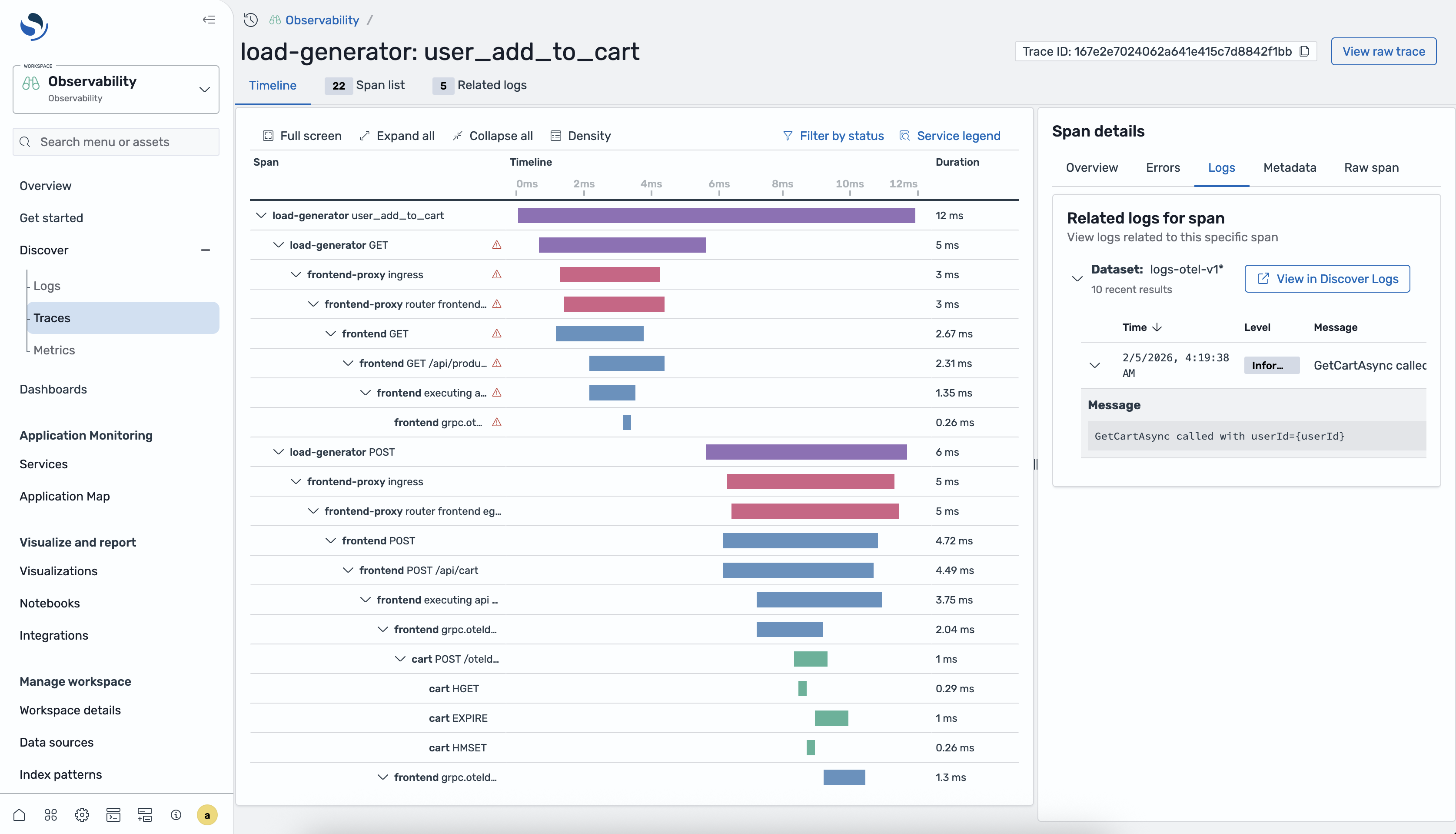Open the Metadata tab in Span details
1456x834 pixels.
point(1289,168)
